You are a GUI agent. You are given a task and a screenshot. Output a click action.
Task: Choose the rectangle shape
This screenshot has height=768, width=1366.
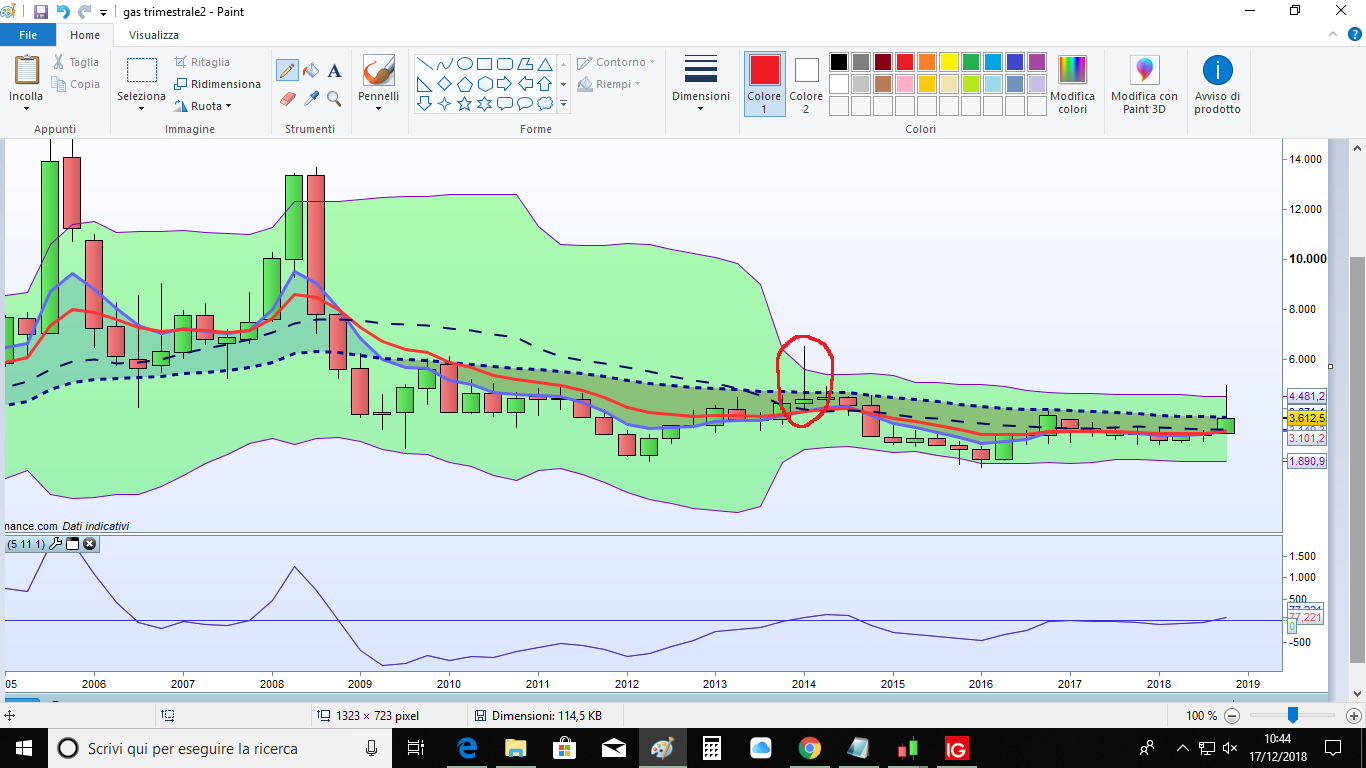coord(485,63)
